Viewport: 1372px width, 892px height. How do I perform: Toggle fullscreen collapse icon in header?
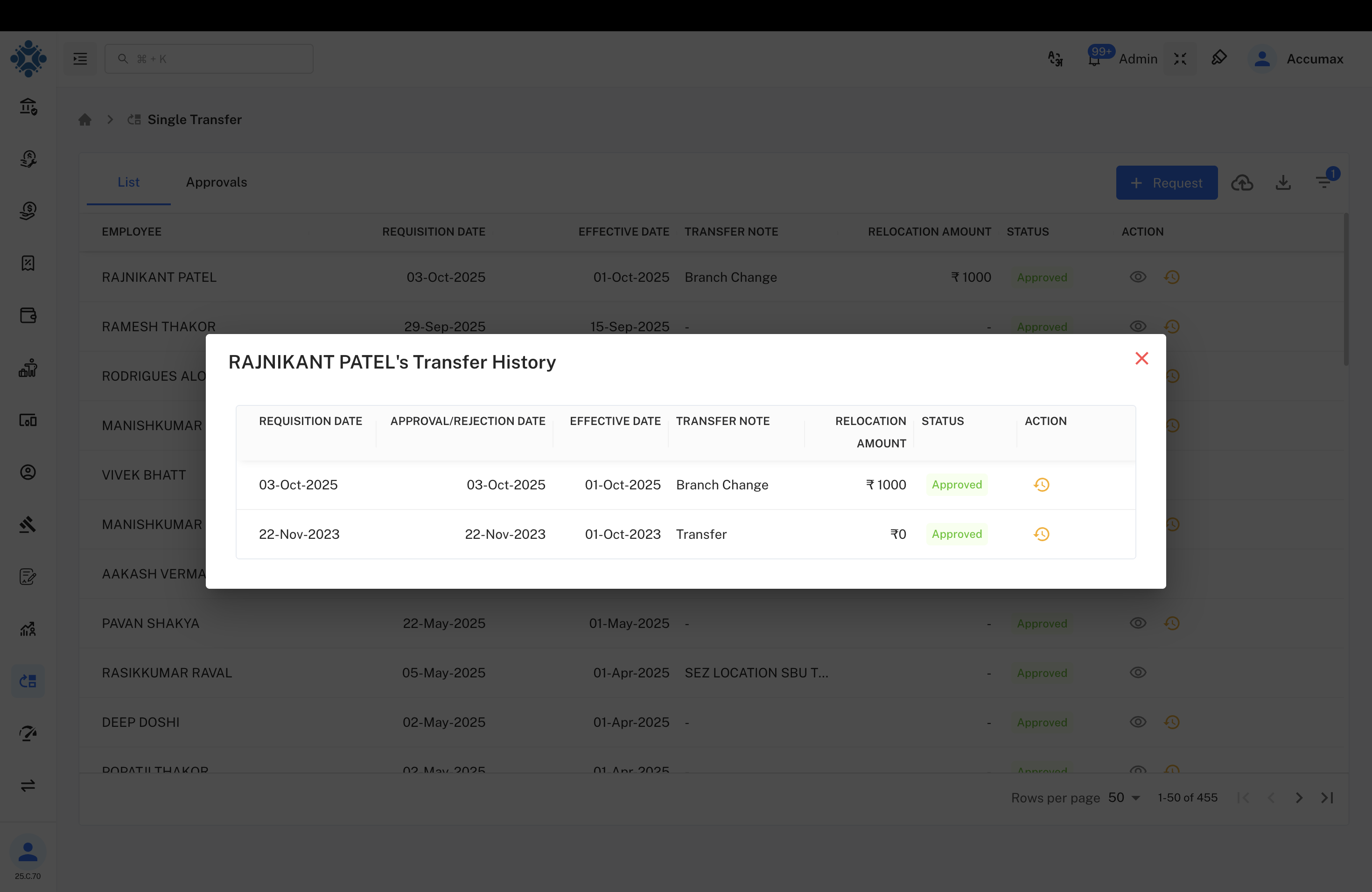coord(1180,59)
